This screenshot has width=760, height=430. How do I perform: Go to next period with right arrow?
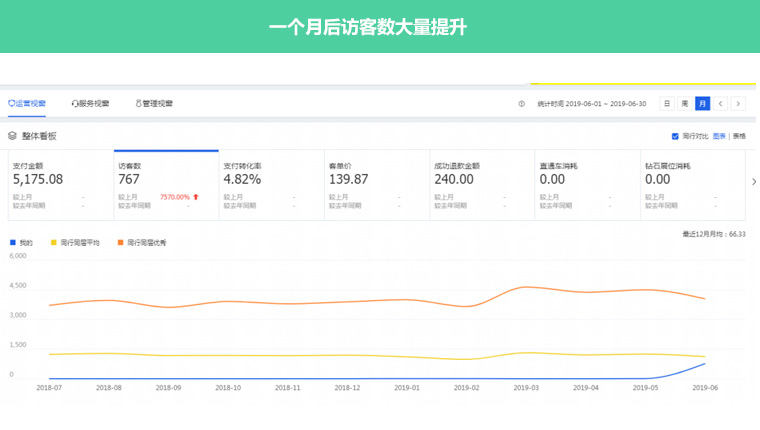tap(738, 104)
